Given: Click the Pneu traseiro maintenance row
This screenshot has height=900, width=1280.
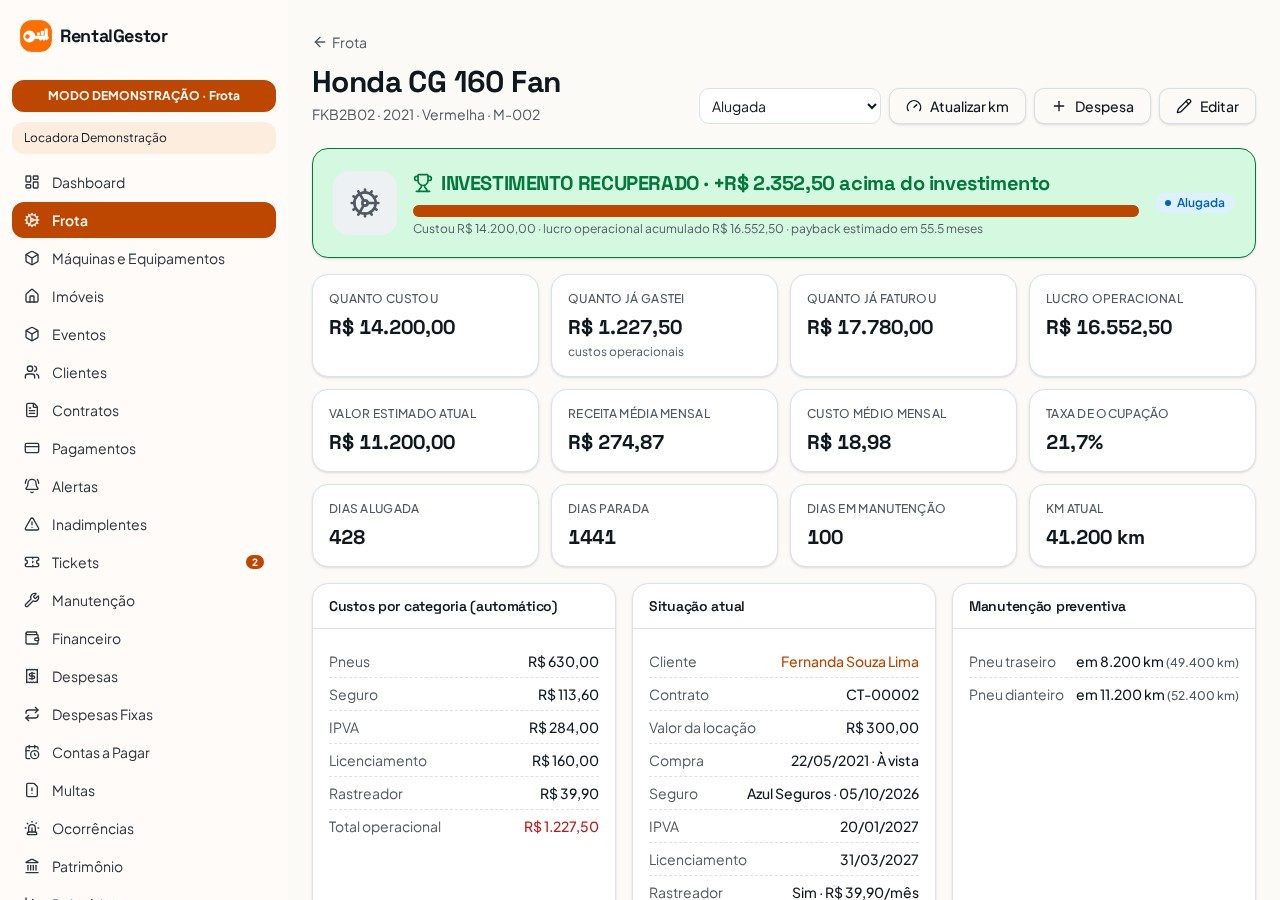Looking at the screenshot, I should tap(1104, 661).
